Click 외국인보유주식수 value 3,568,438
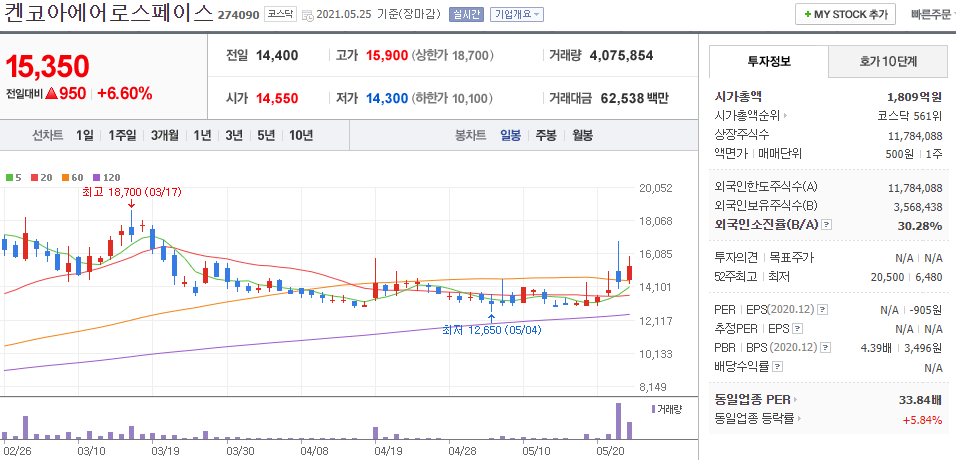The height and width of the screenshot is (460, 956). click(918, 207)
